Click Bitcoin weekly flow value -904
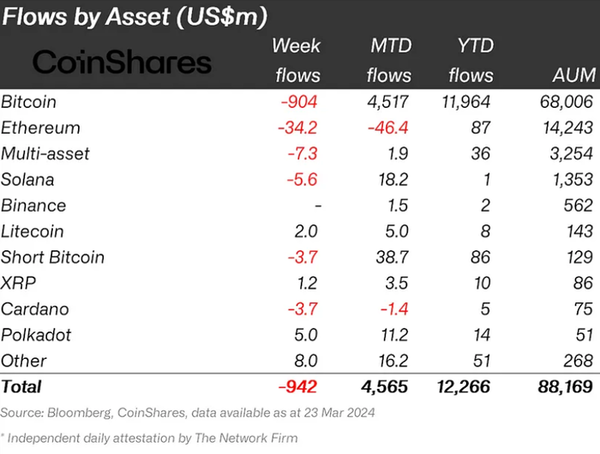Image resolution: width=600 pixels, height=454 pixels. (x=299, y=102)
